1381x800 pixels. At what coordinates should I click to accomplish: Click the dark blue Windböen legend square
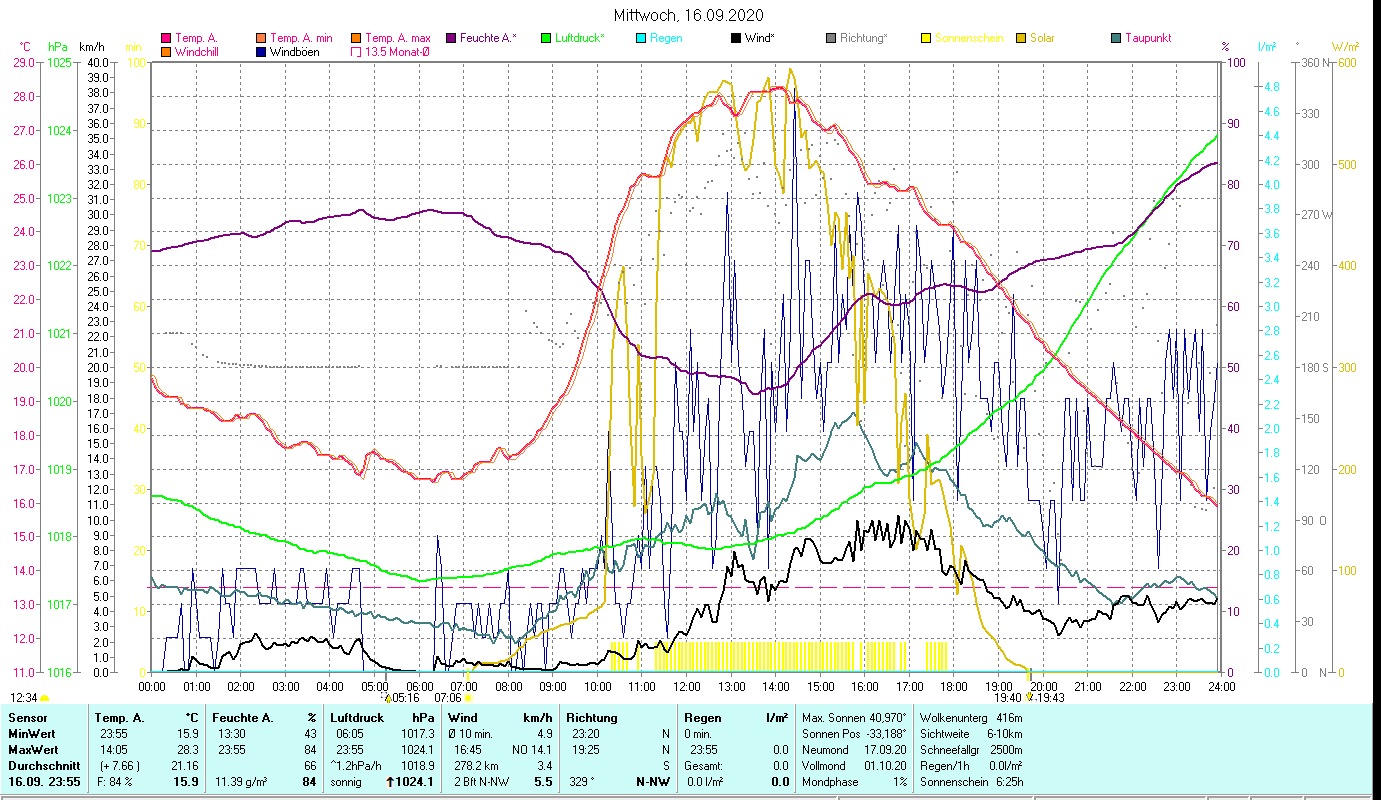pyautogui.click(x=262, y=52)
